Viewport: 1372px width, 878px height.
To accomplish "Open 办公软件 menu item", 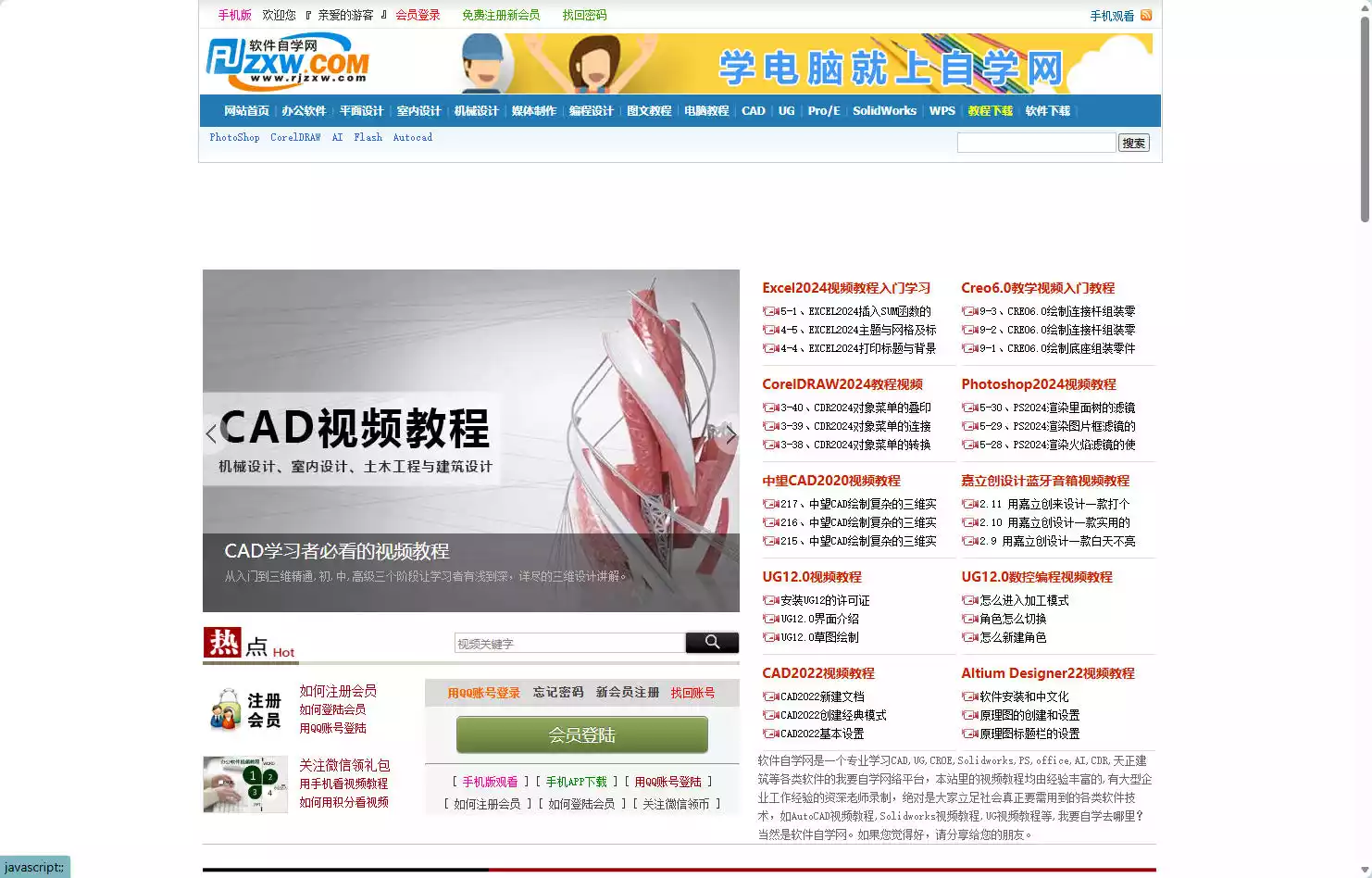I will 304,110.
